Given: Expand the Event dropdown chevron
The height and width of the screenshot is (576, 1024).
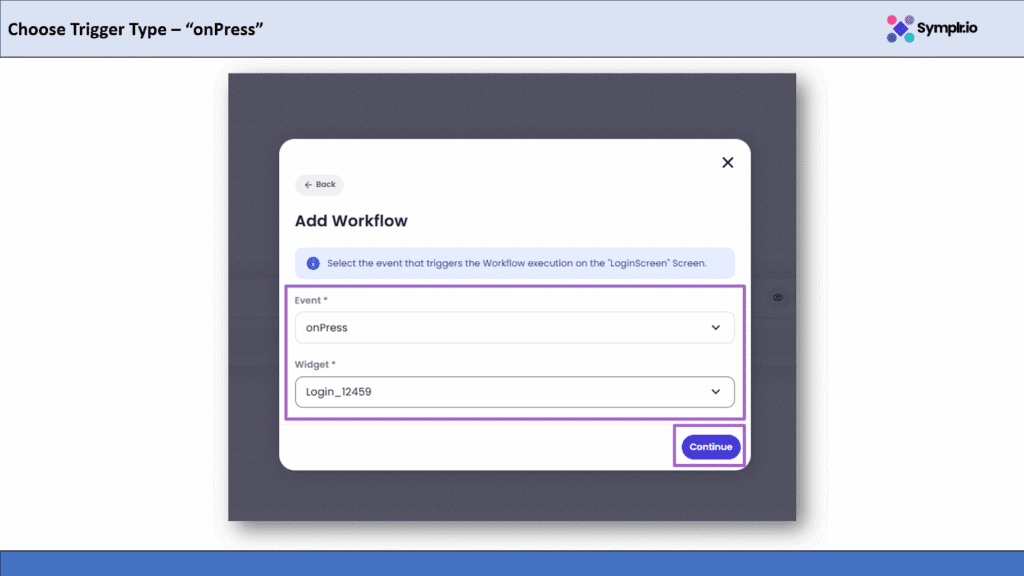Looking at the screenshot, I should [715, 327].
